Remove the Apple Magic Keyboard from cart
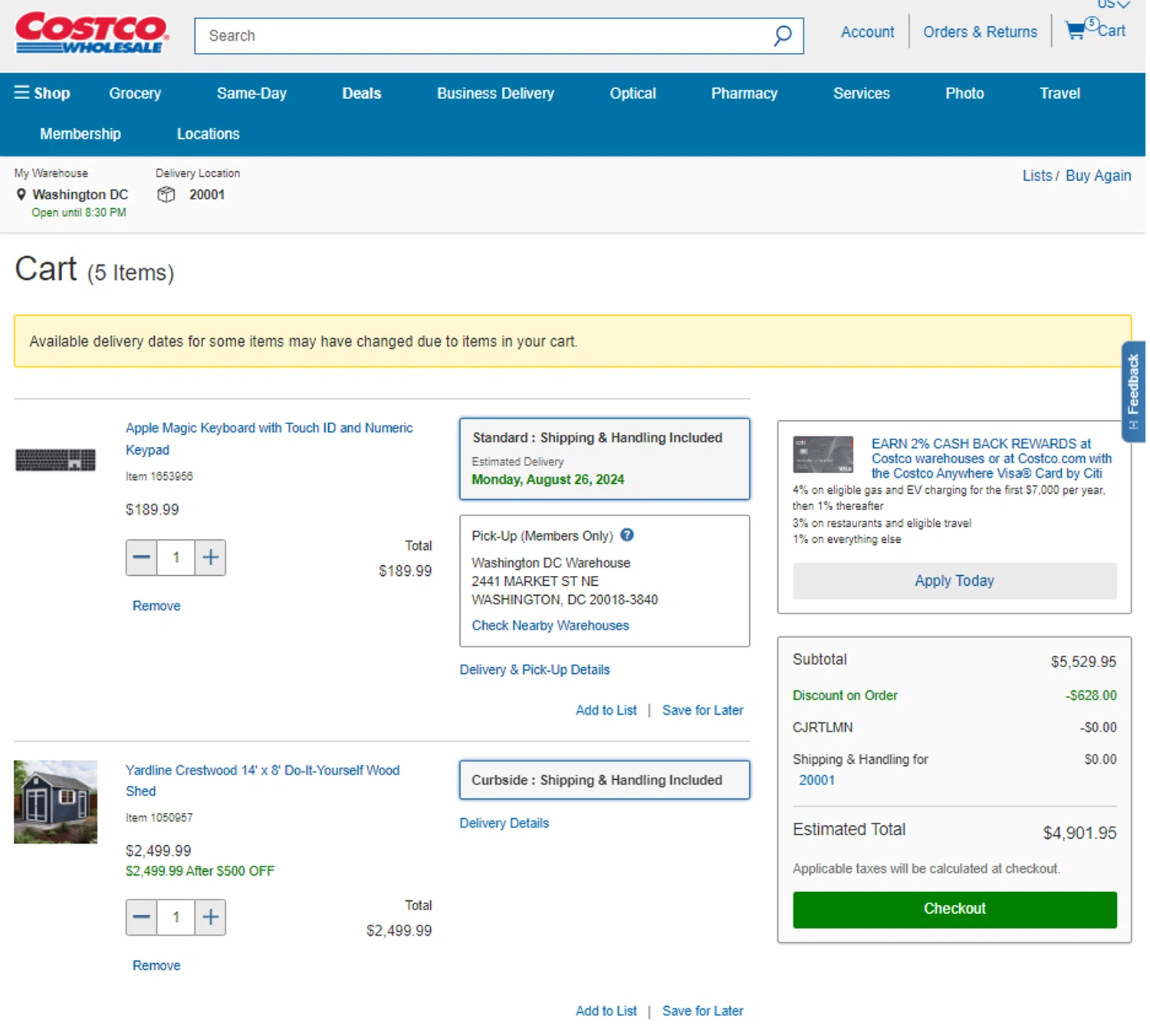1150x1036 pixels. tap(156, 606)
